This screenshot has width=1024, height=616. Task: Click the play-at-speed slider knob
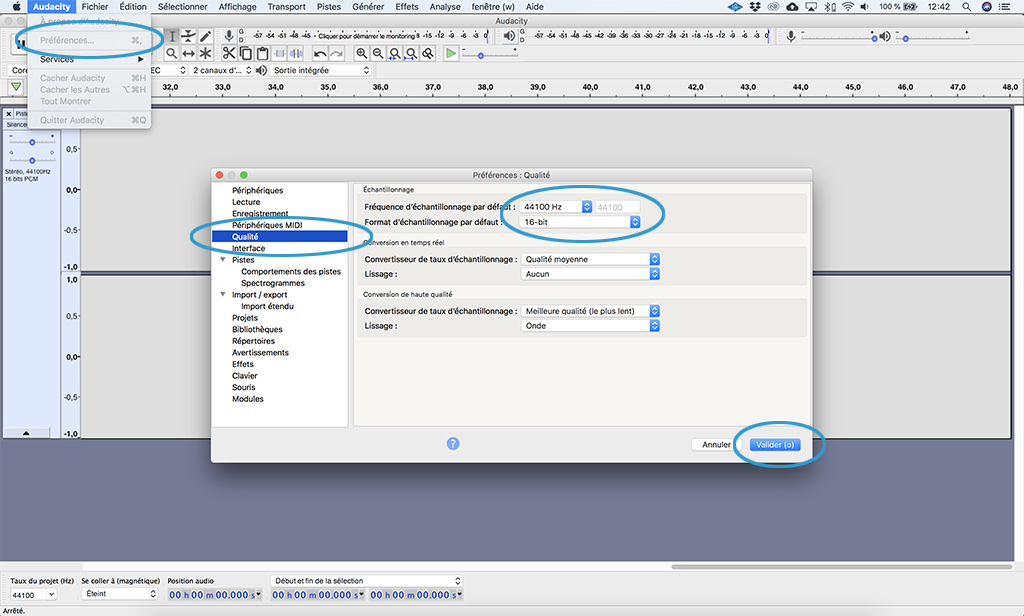tap(481, 56)
